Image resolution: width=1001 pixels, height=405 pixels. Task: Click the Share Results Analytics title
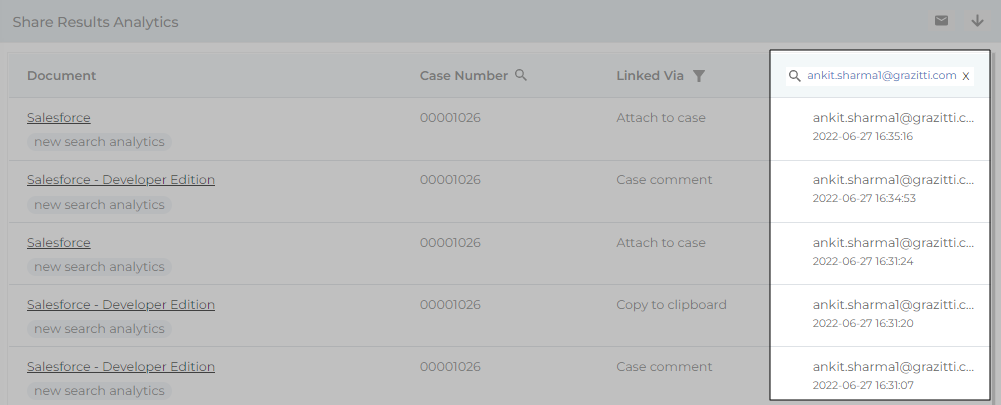pyautogui.click(x=96, y=22)
